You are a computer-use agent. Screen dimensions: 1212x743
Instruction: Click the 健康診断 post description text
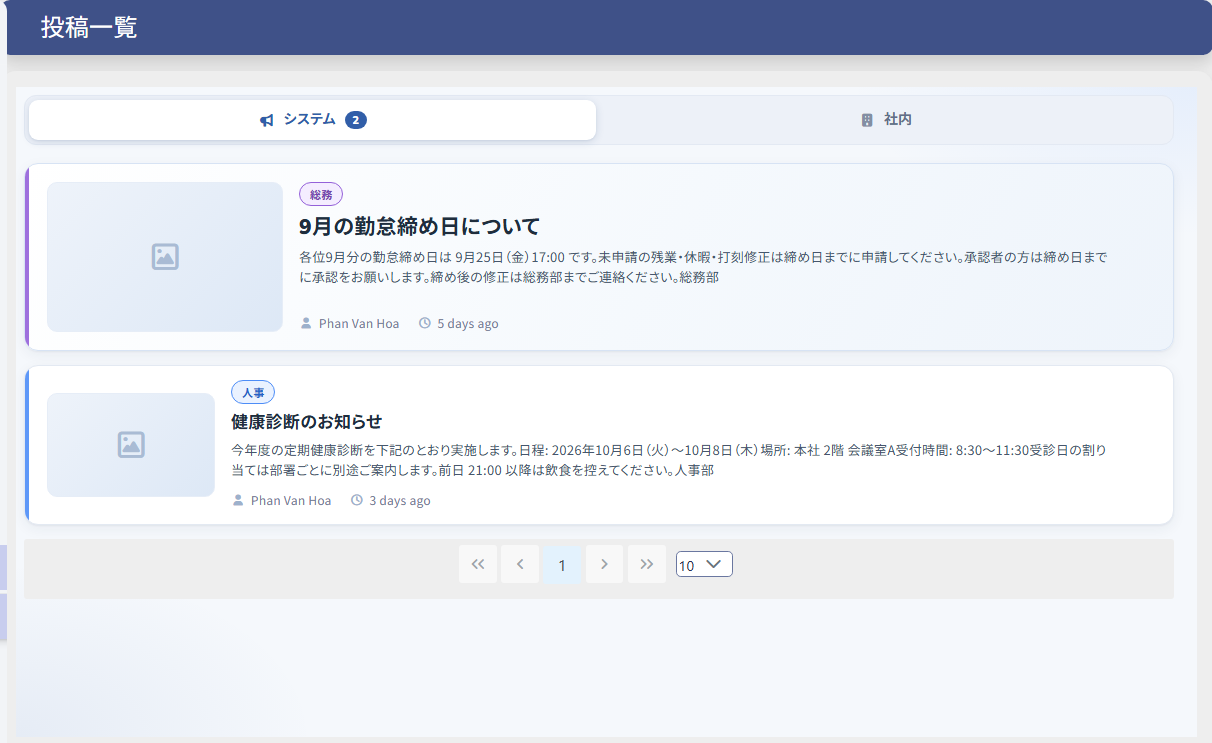669,460
